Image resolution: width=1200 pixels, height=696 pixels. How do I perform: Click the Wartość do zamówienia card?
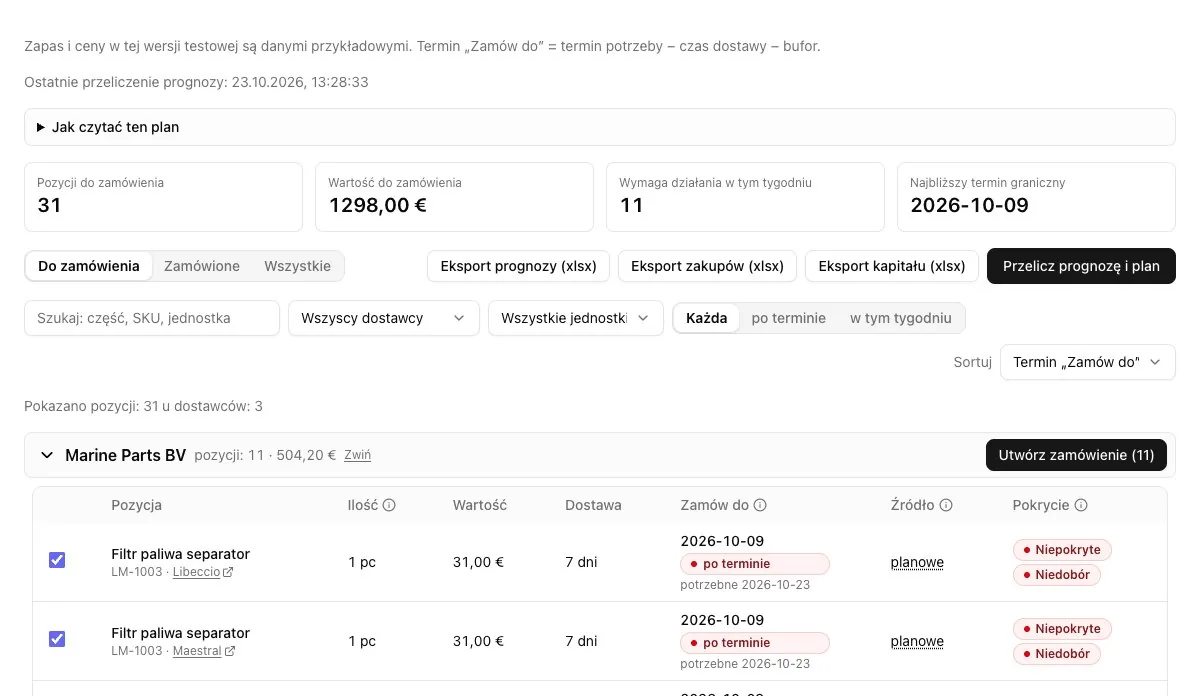pos(455,197)
